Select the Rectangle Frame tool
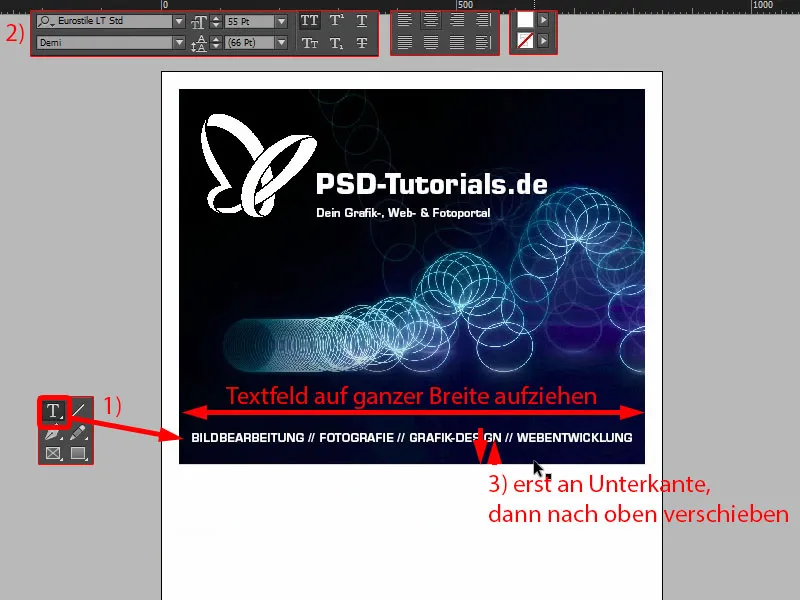Image resolution: width=800 pixels, height=600 pixels. coord(53,453)
